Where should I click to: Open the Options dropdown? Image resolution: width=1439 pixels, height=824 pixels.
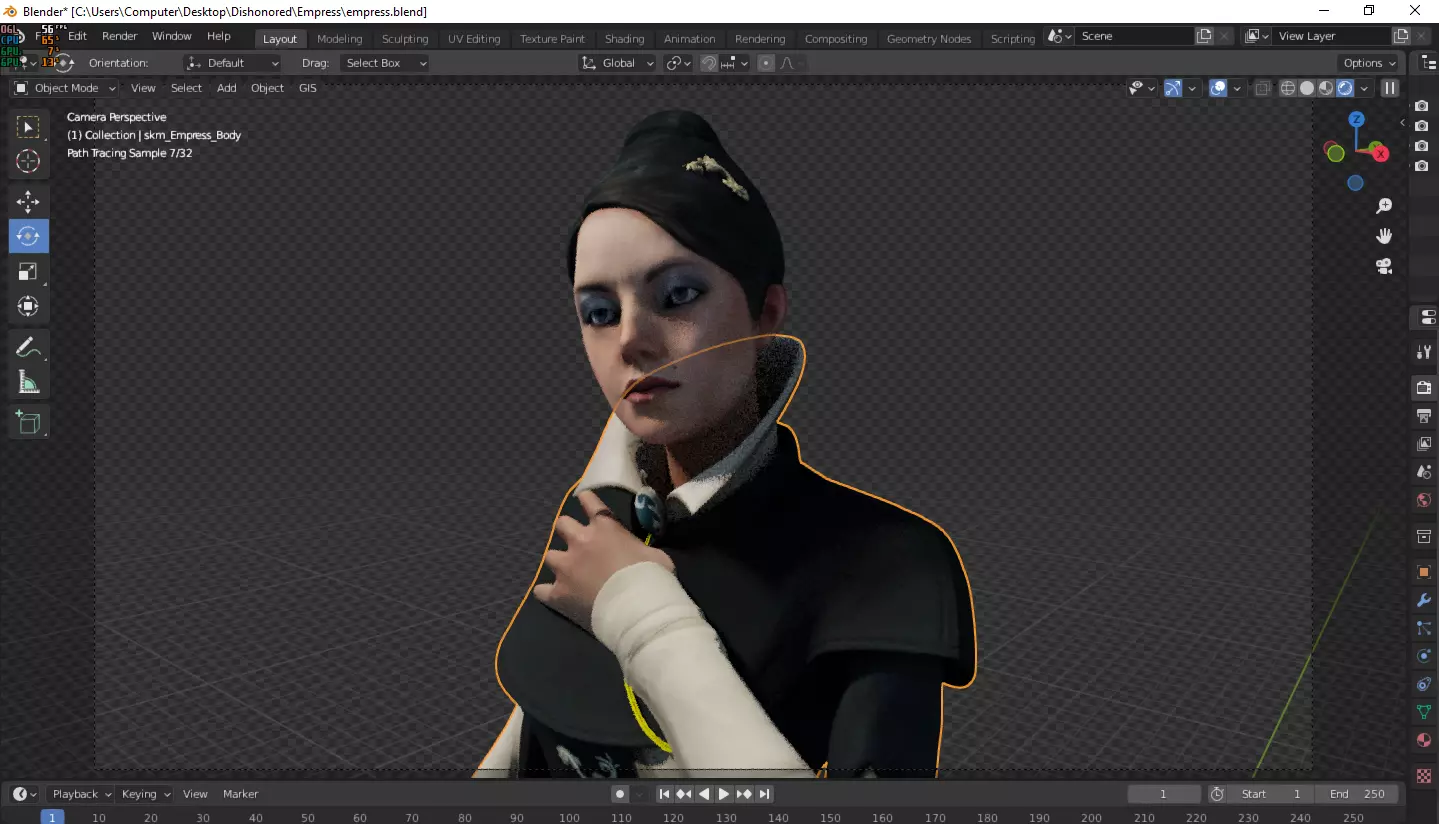[x=1369, y=63]
